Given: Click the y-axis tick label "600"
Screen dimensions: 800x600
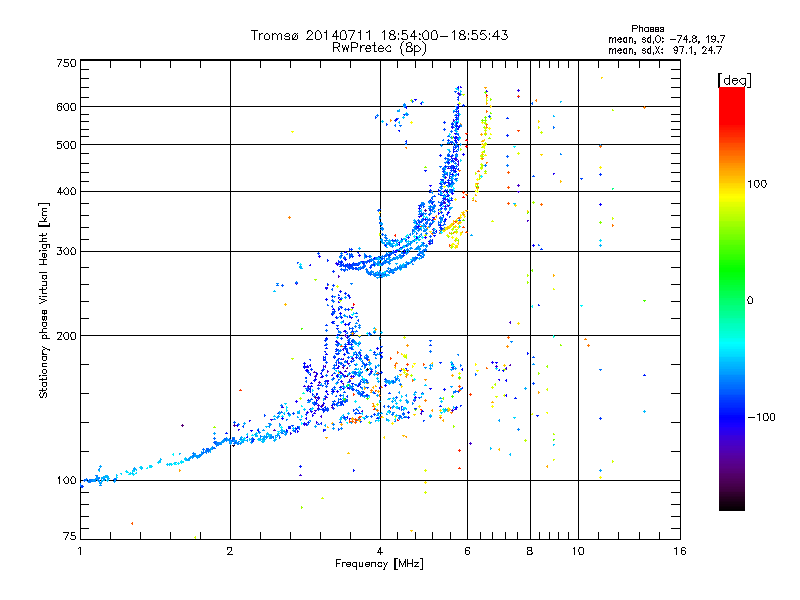Looking at the screenshot, I should point(66,107).
